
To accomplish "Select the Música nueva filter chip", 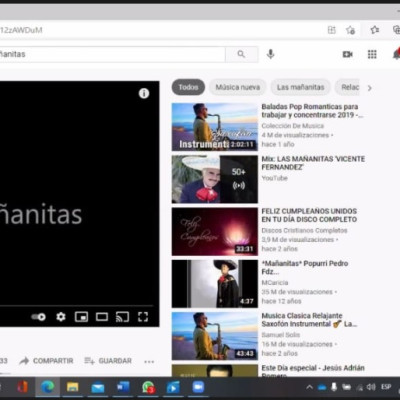I will [x=238, y=87].
